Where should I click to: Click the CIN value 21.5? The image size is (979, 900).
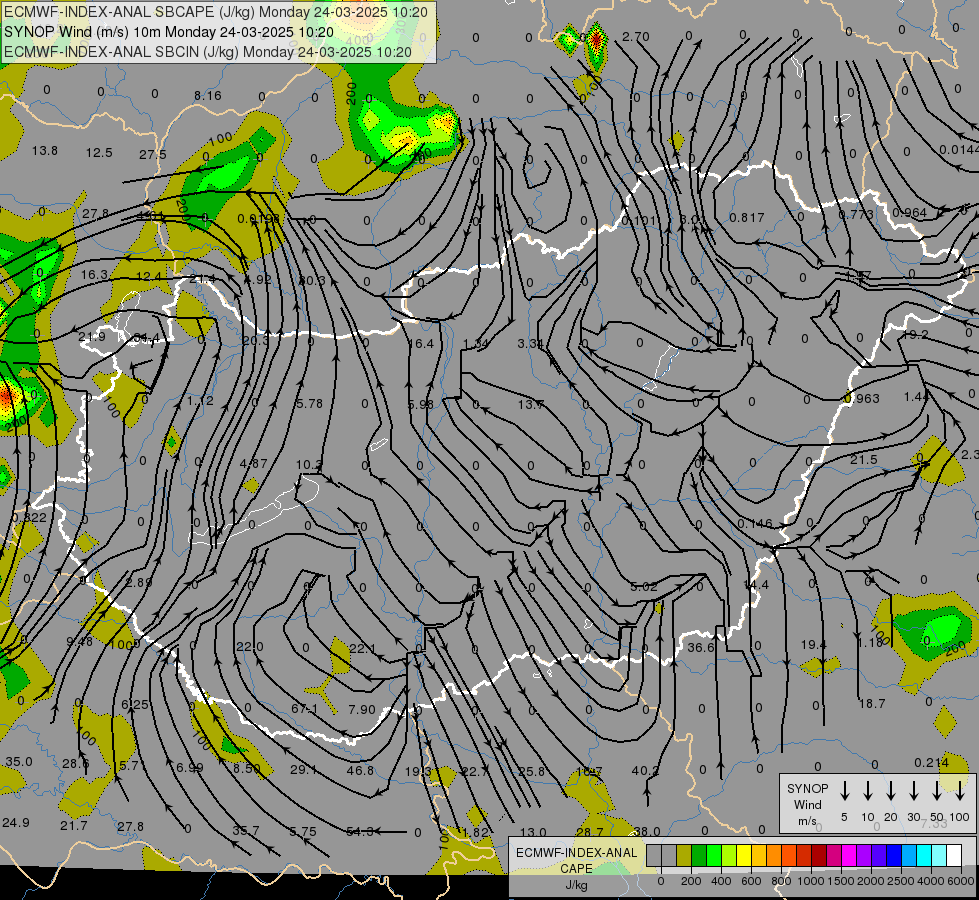tap(864, 460)
